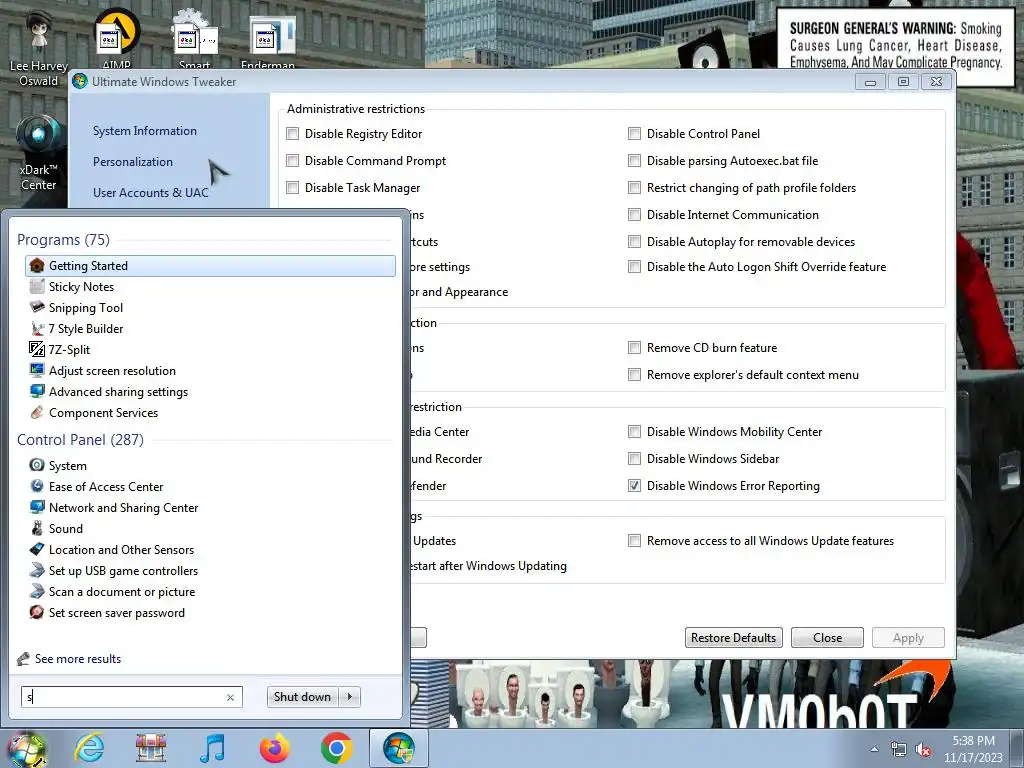Open Firefox from the taskbar
The height and width of the screenshot is (768, 1024).
[x=274, y=748]
